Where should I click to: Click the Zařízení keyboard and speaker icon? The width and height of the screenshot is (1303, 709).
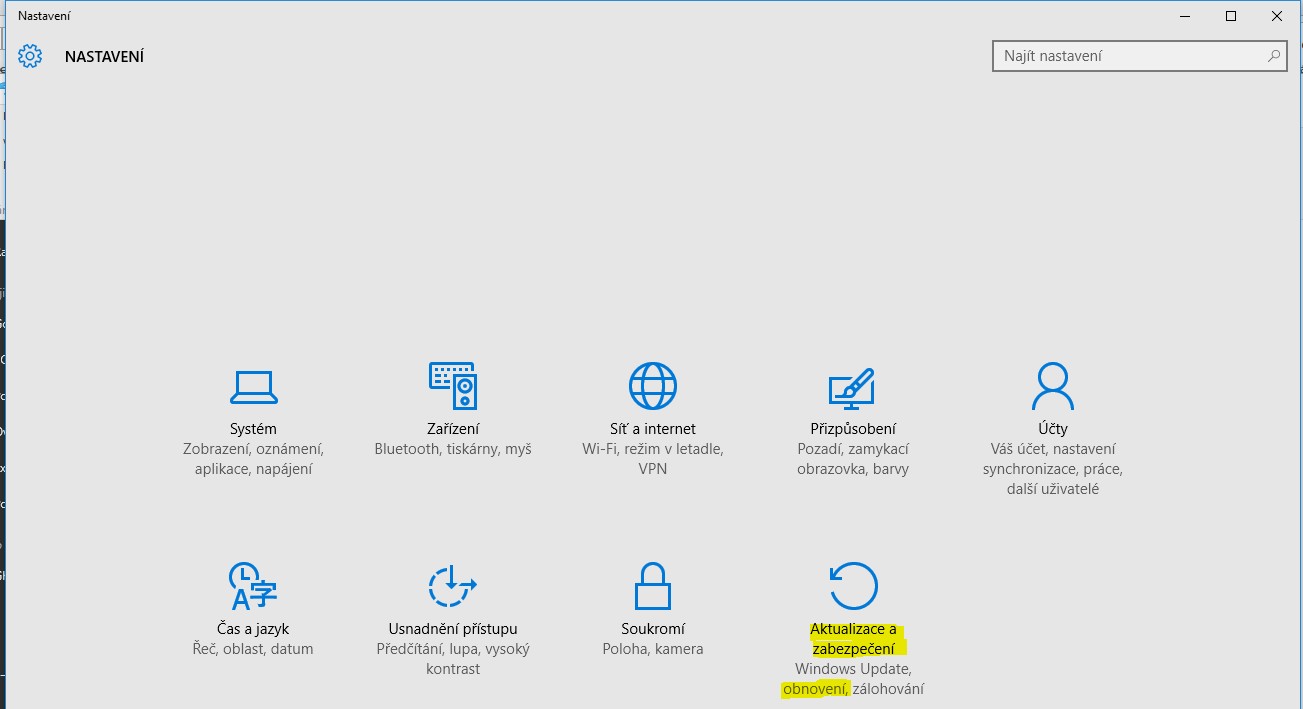(x=453, y=385)
